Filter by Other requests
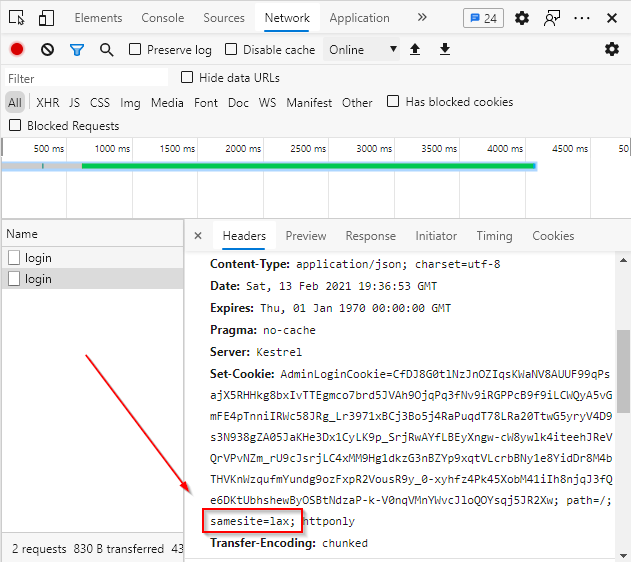The width and height of the screenshot is (631, 562). click(357, 103)
